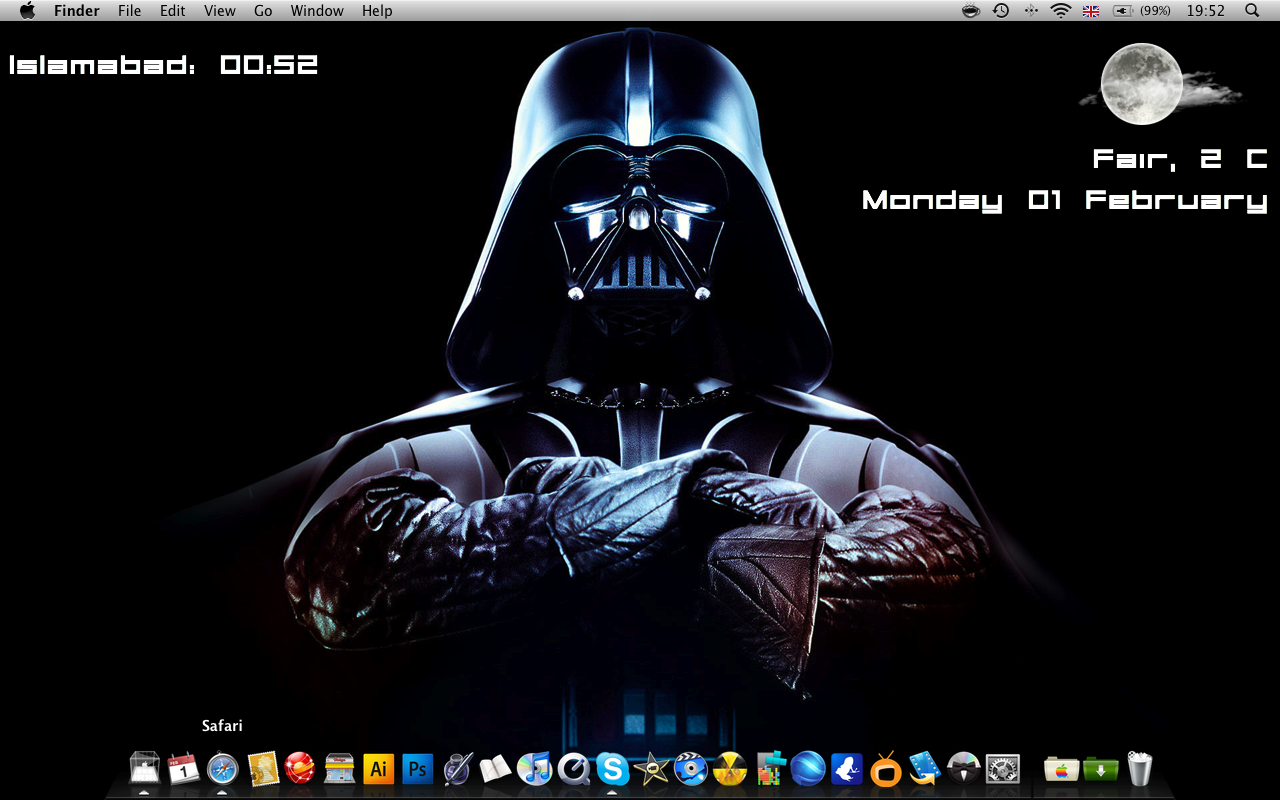
Task: Open the Edit menu
Action: (x=173, y=11)
